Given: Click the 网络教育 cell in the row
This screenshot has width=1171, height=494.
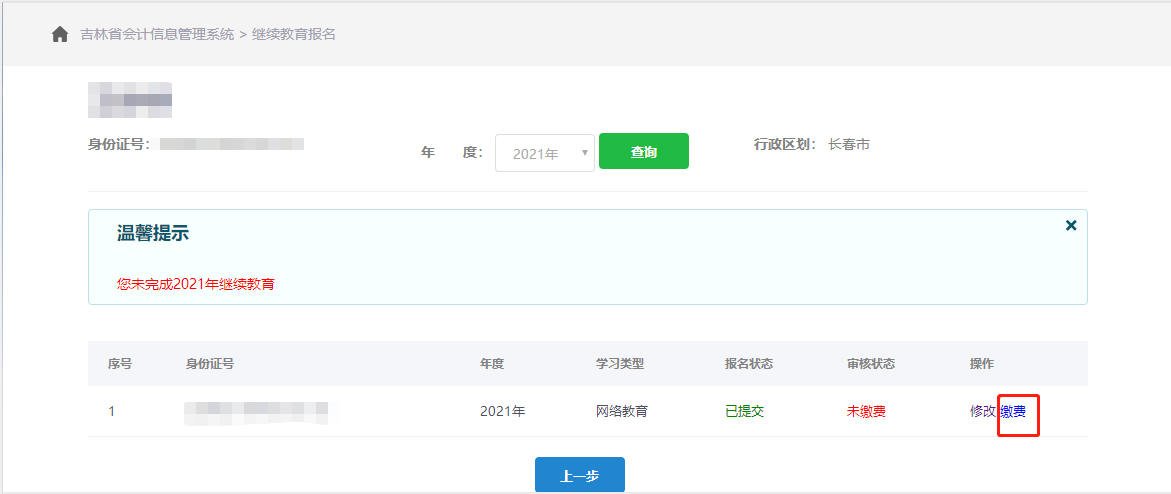Looking at the screenshot, I should pos(622,411).
